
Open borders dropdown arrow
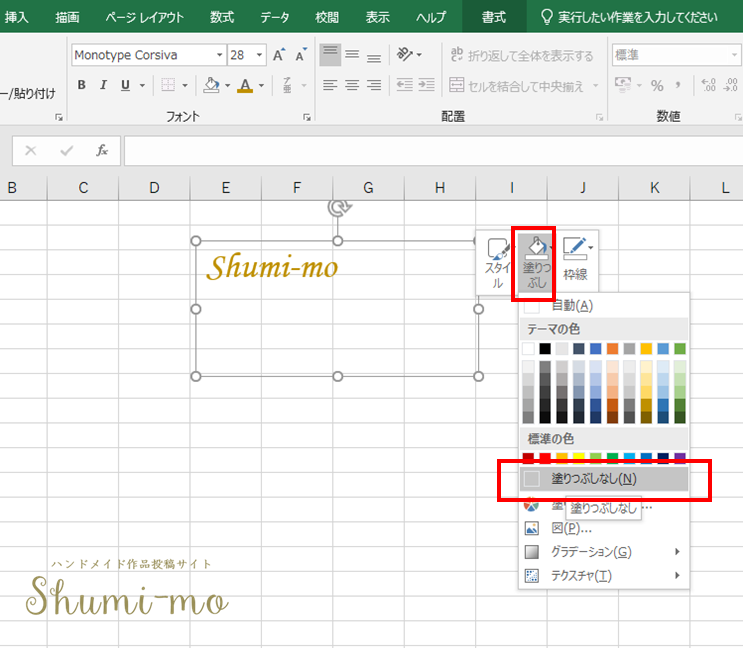[185, 86]
